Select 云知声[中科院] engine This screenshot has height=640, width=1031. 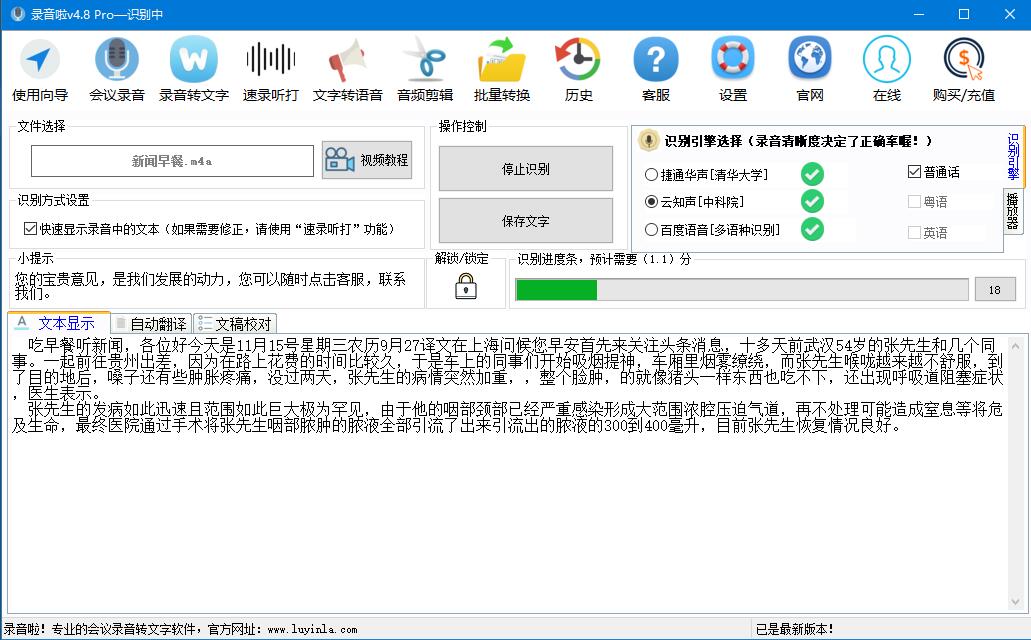[x=694, y=201]
